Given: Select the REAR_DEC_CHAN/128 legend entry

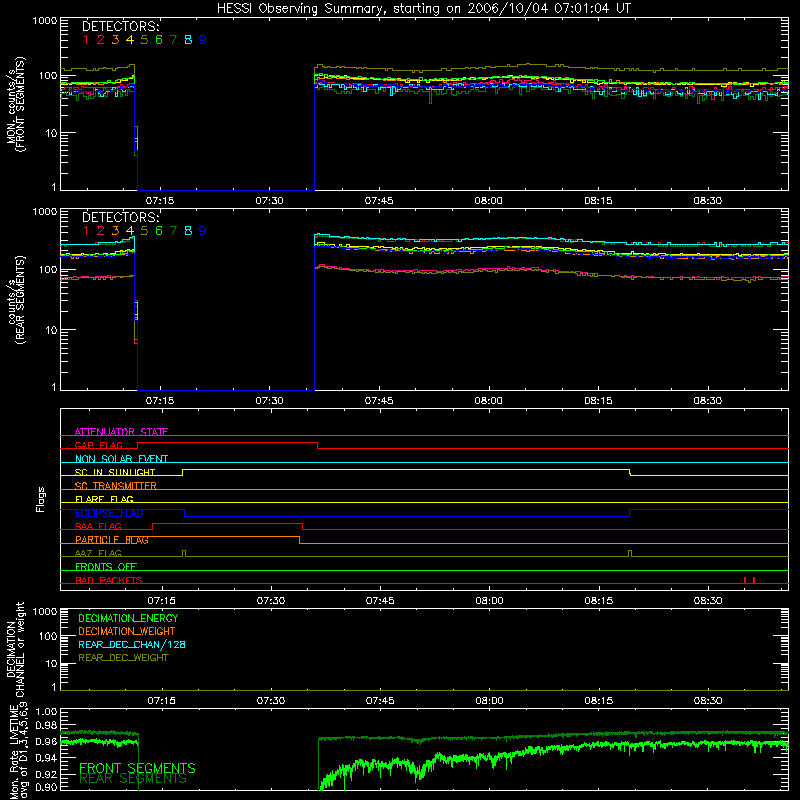Looking at the screenshot, I should pos(132,645).
